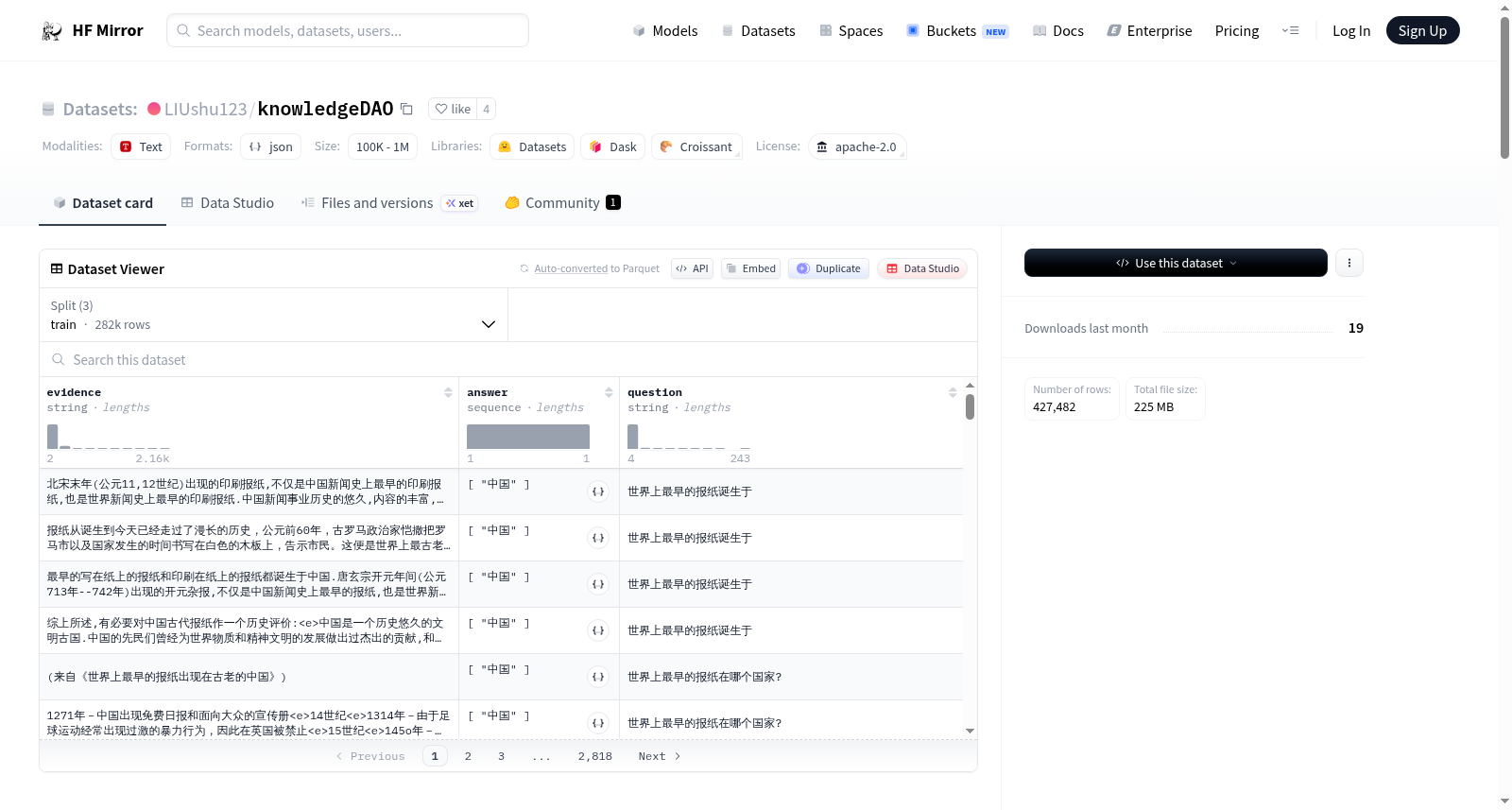Click the Datasets library tag
The image size is (1512, 810).
click(x=532, y=146)
